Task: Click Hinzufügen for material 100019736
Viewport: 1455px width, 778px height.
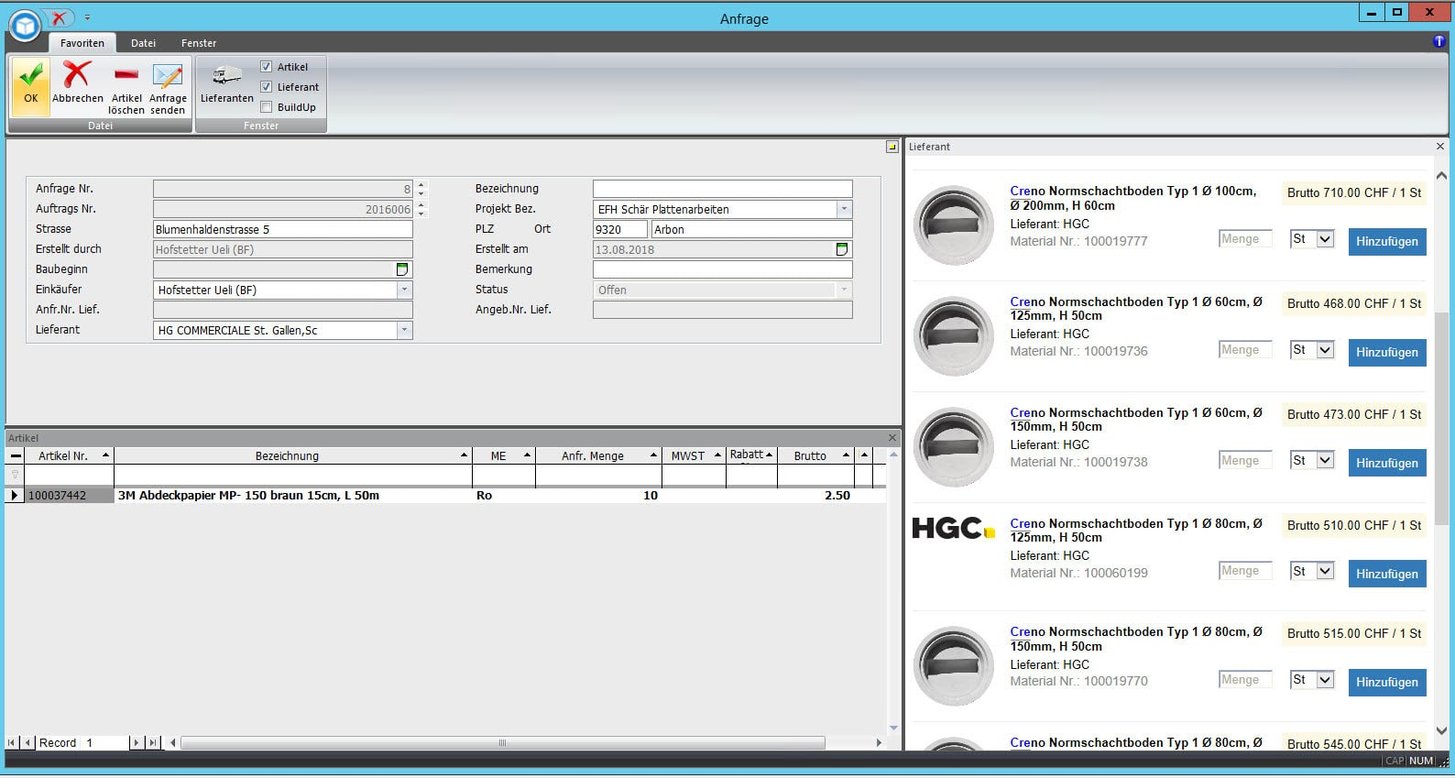Action: pos(1387,352)
